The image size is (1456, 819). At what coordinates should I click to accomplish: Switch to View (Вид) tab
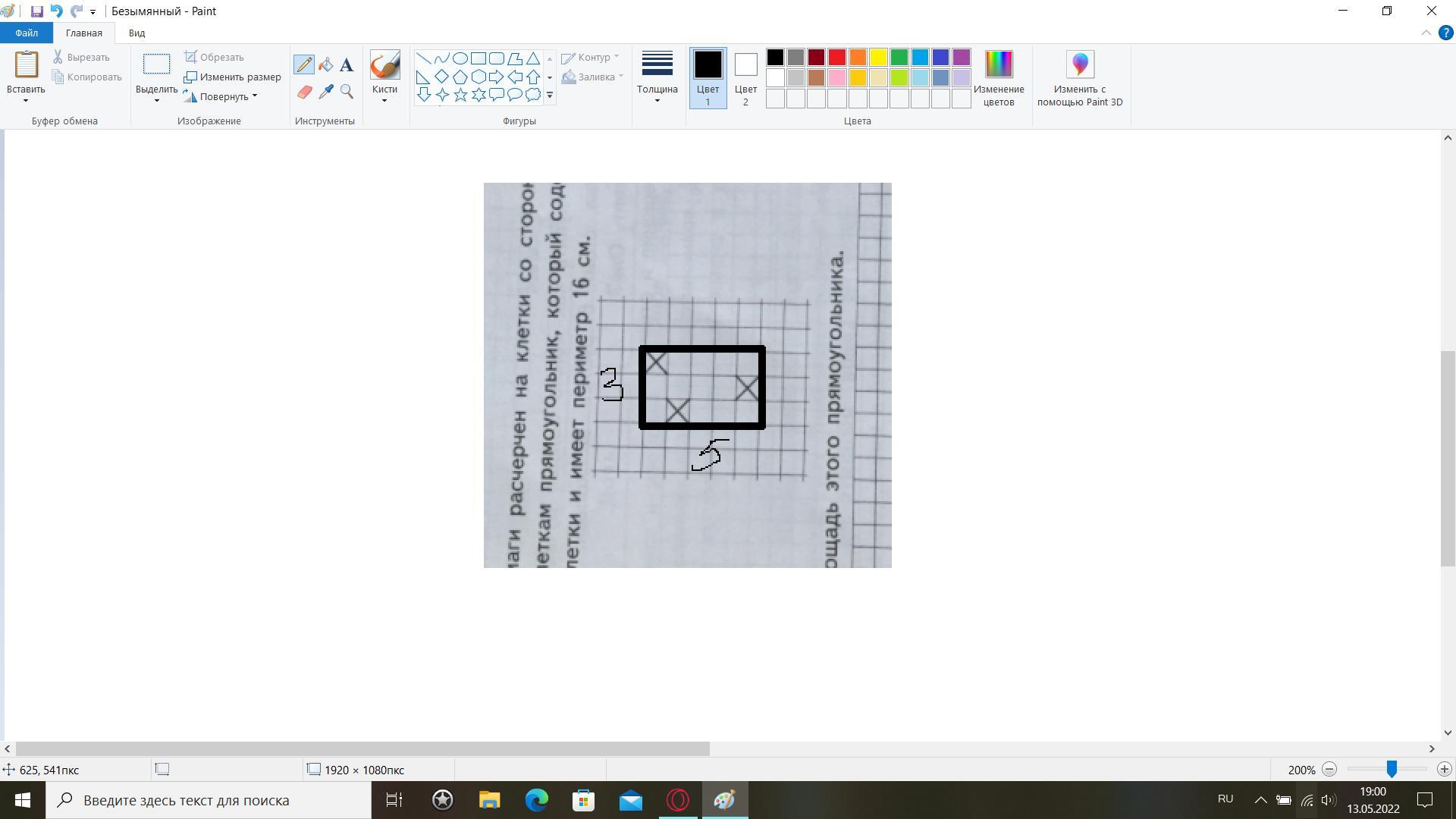coord(136,33)
